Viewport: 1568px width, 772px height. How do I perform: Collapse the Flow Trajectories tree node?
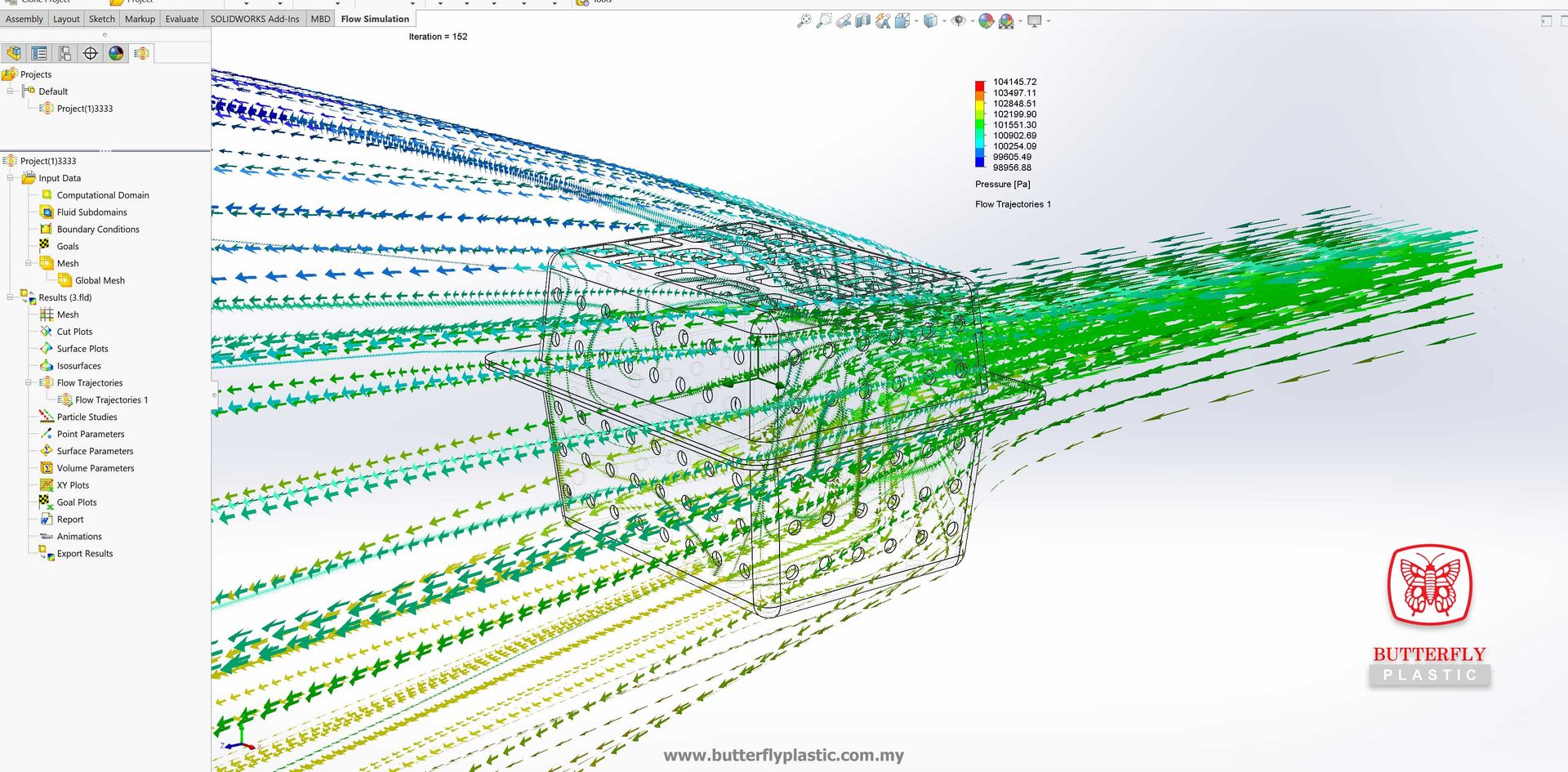[x=29, y=383]
